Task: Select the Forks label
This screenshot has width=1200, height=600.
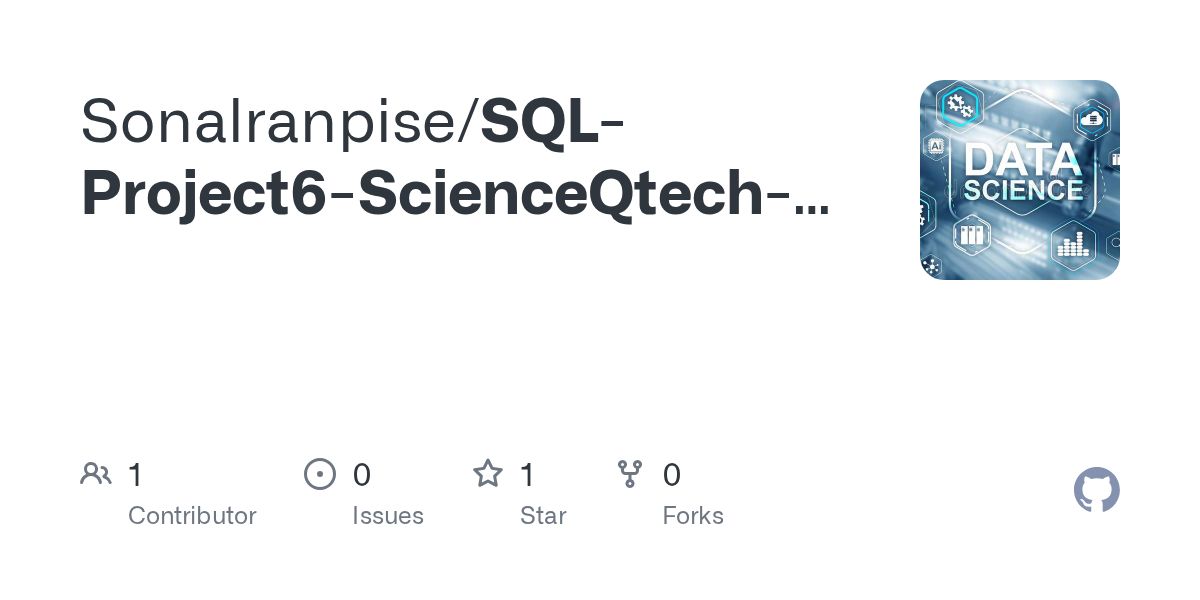Action: point(693,516)
